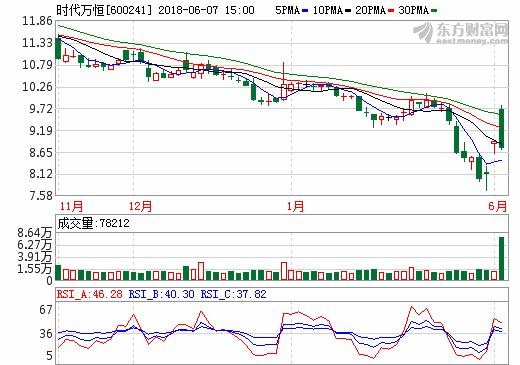520x365 pixels.
Task: Click the red 20PMA legend color swatch
Action: (391, 11)
